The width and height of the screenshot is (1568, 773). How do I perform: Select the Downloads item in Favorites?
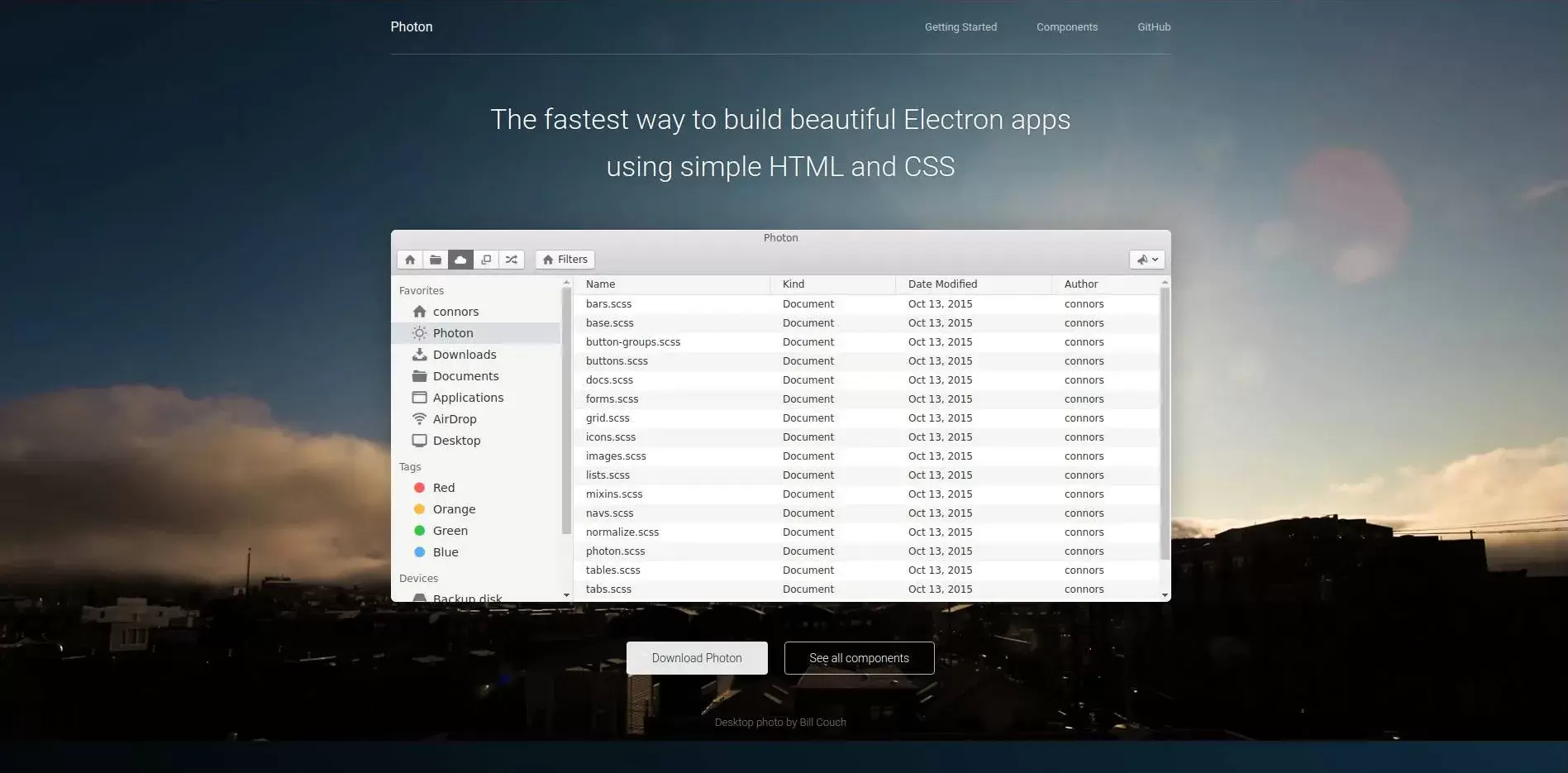[465, 355]
